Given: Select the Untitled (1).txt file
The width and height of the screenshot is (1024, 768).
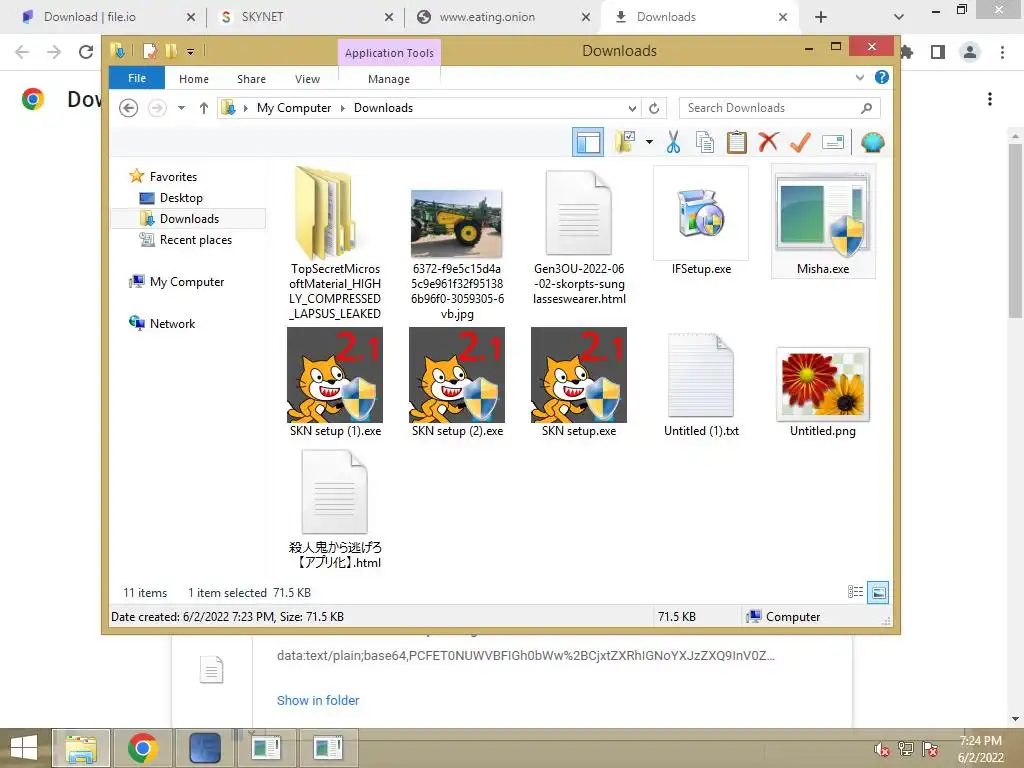Looking at the screenshot, I should 701,385.
